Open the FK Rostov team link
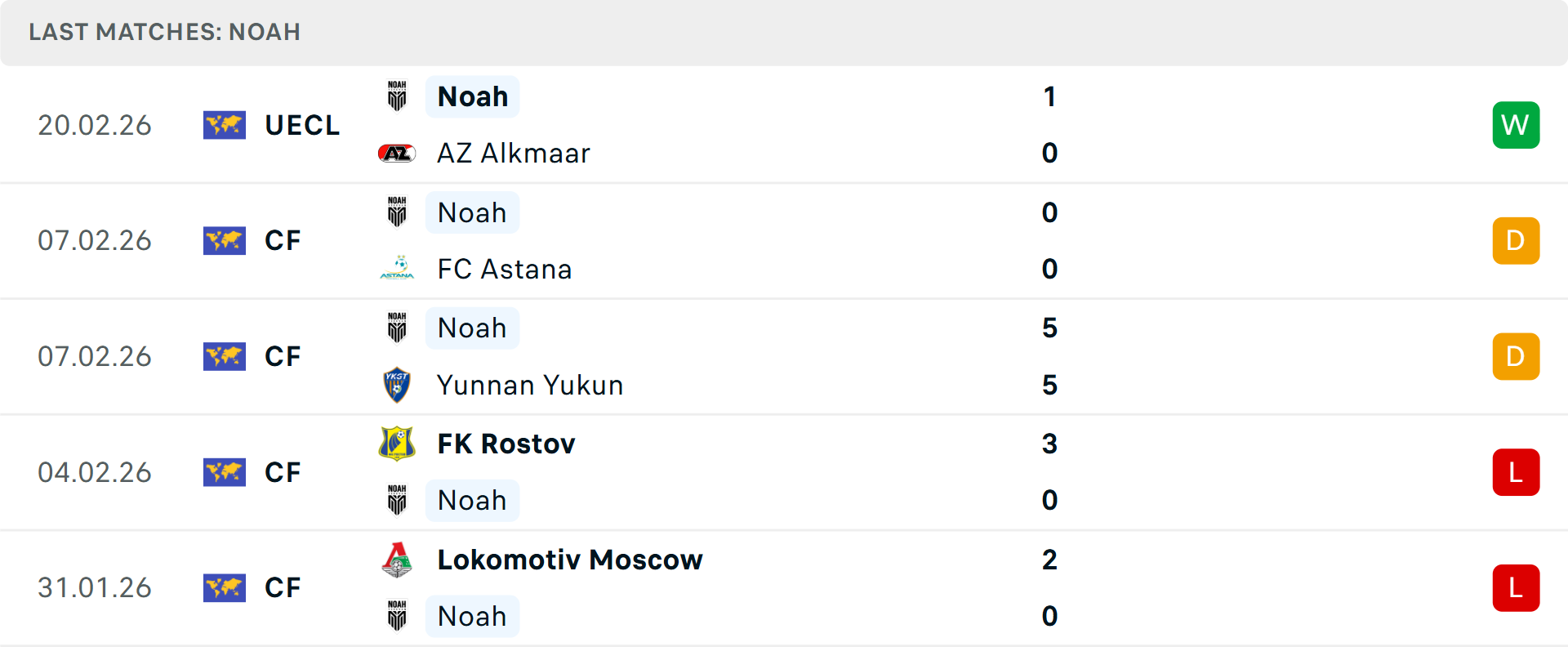 pyautogui.click(x=506, y=444)
